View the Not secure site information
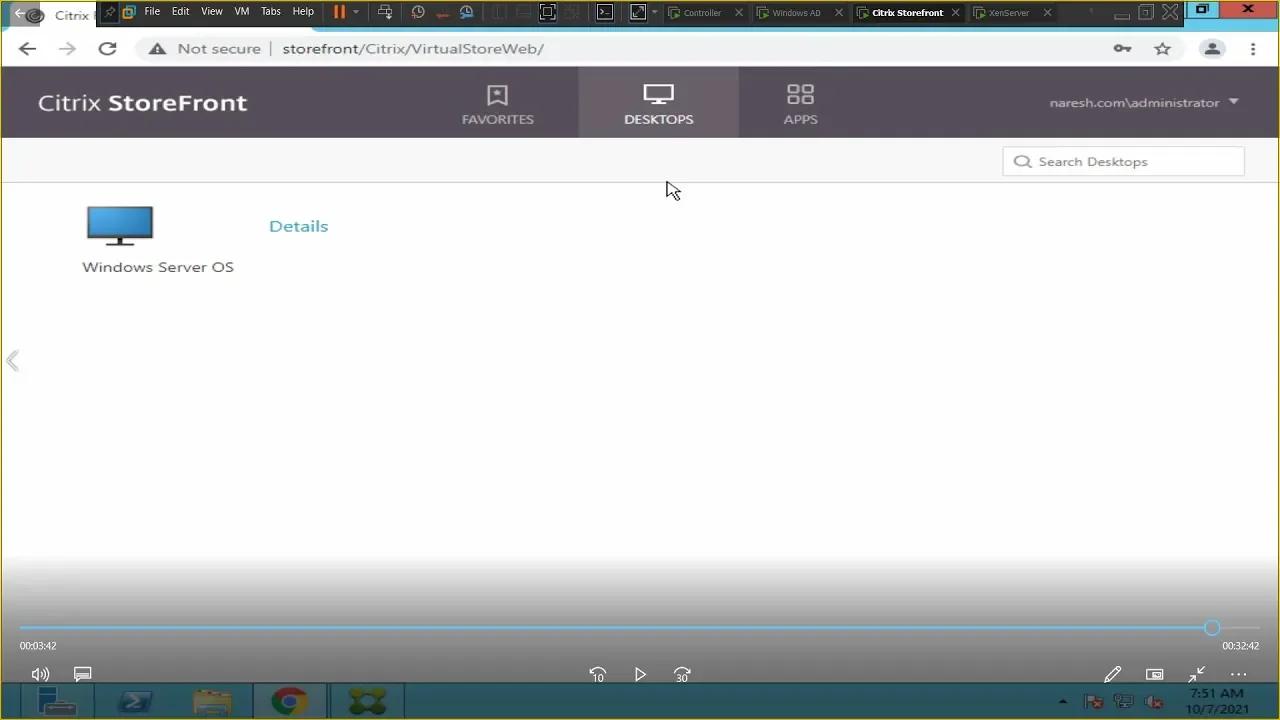Screen dimensions: 1280x720 [203, 48]
